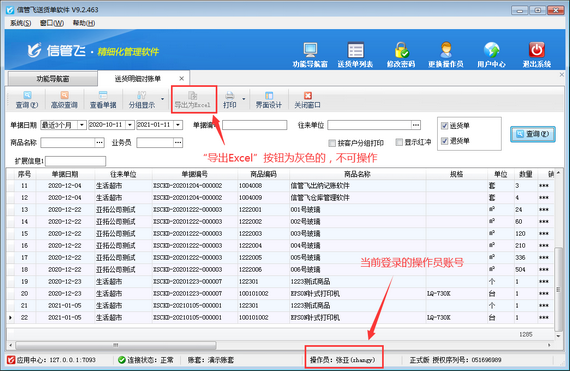Expand the 最近3个月 date range dropdown
The width and height of the screenshot is (570, 371).
(82, 125)
